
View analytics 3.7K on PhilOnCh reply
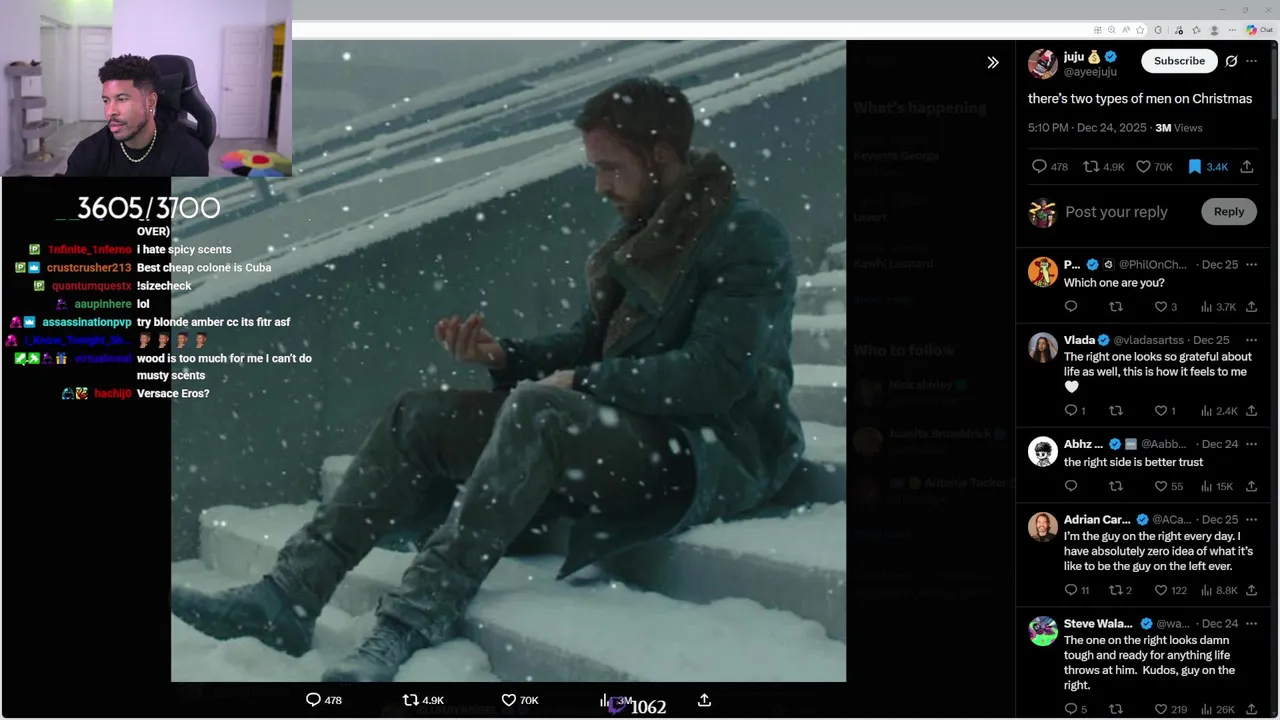[x=1218, y=307]
